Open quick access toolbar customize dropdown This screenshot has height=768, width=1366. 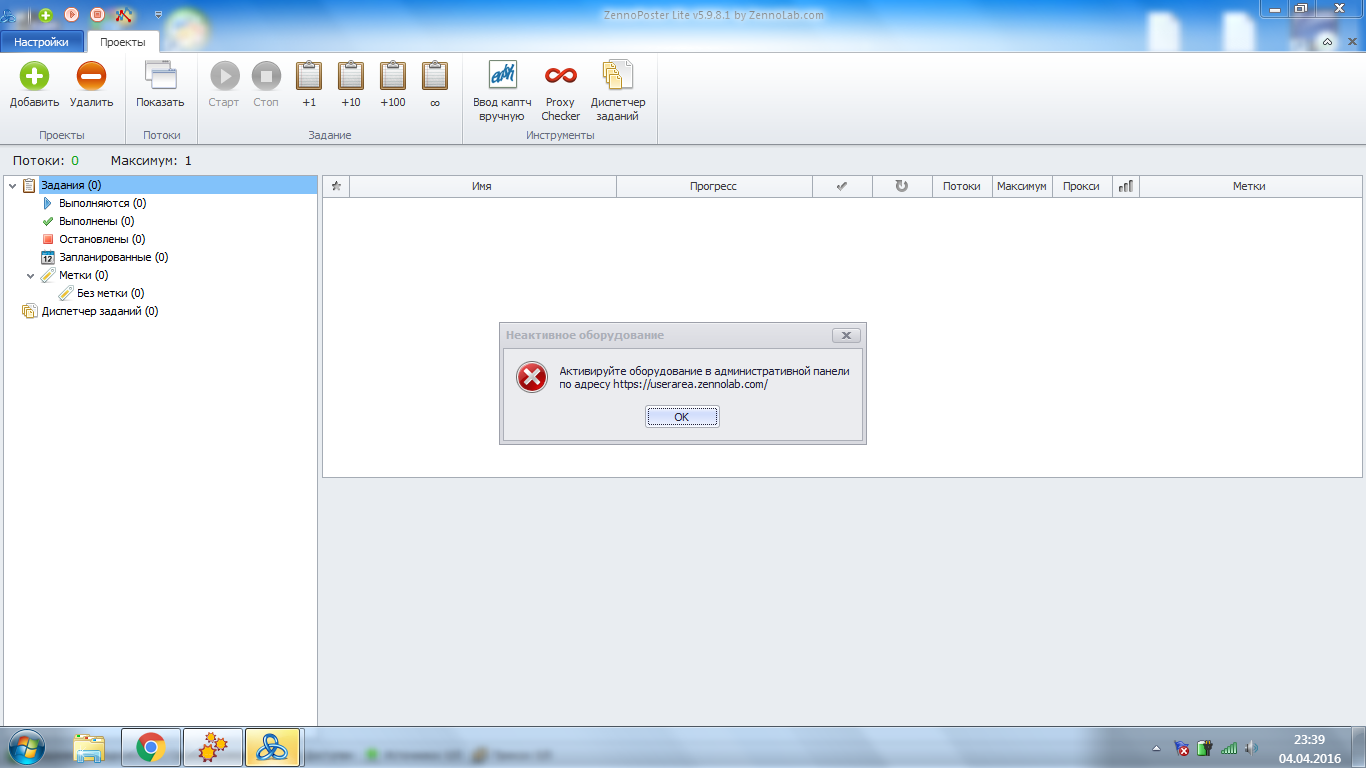pos(158,15)
